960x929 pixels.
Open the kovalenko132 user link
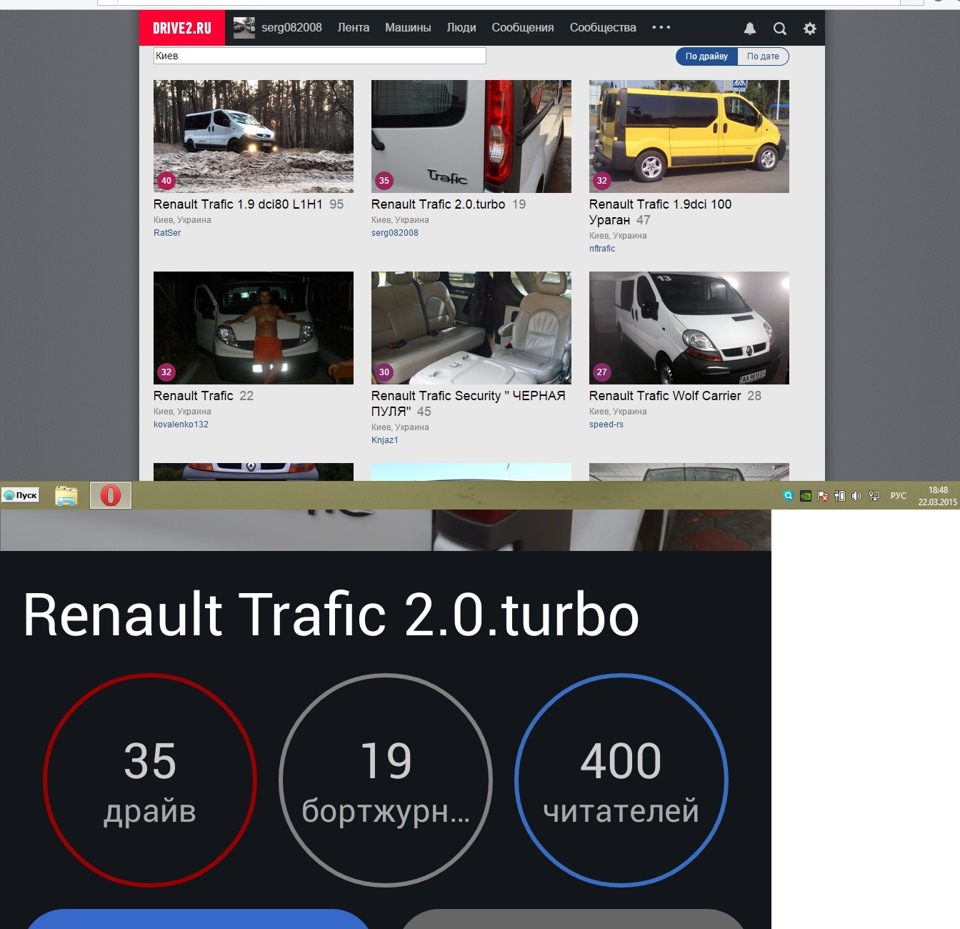[x=181, y=424]
